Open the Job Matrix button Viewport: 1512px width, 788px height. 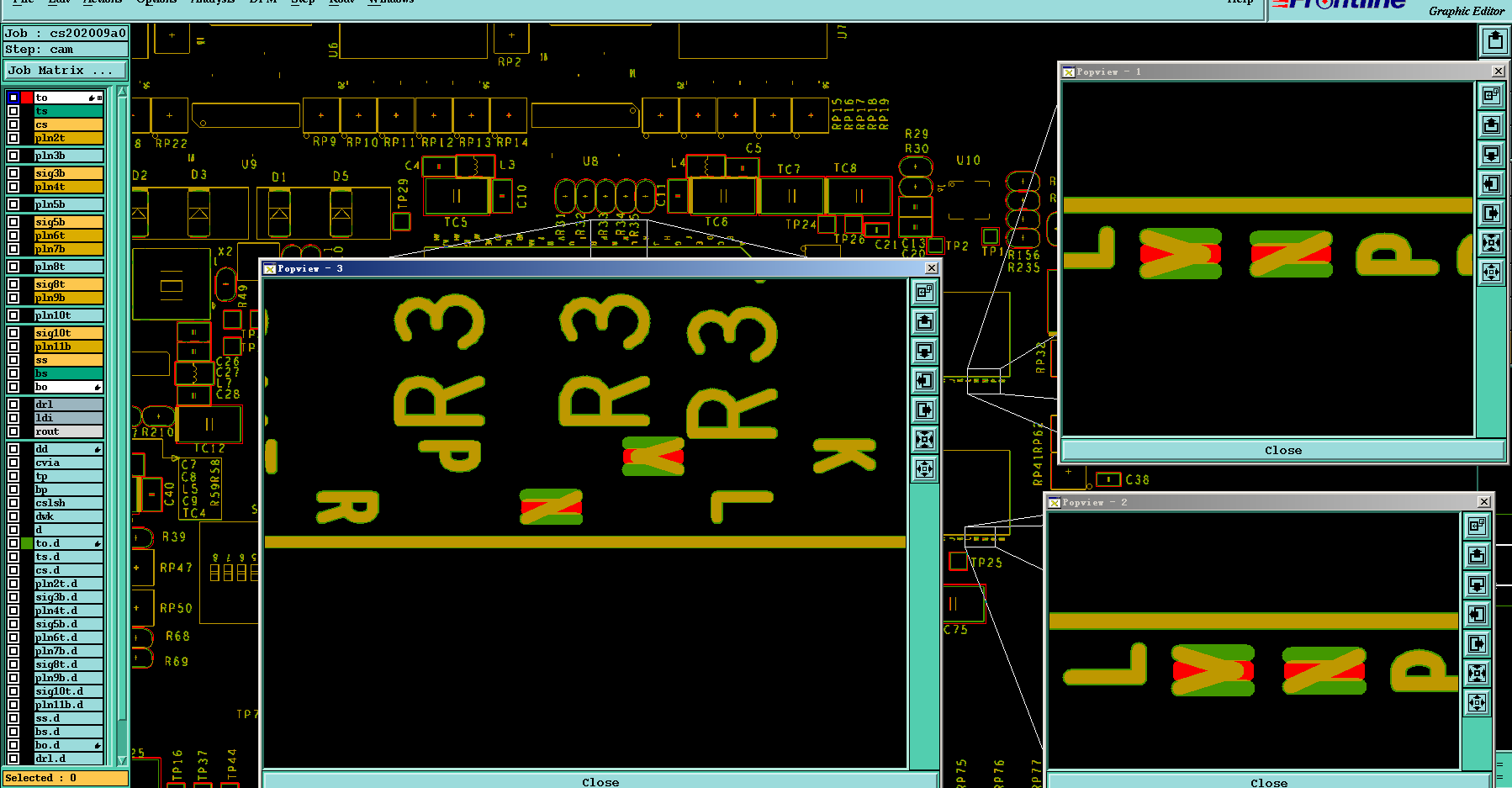pos(66,71)
